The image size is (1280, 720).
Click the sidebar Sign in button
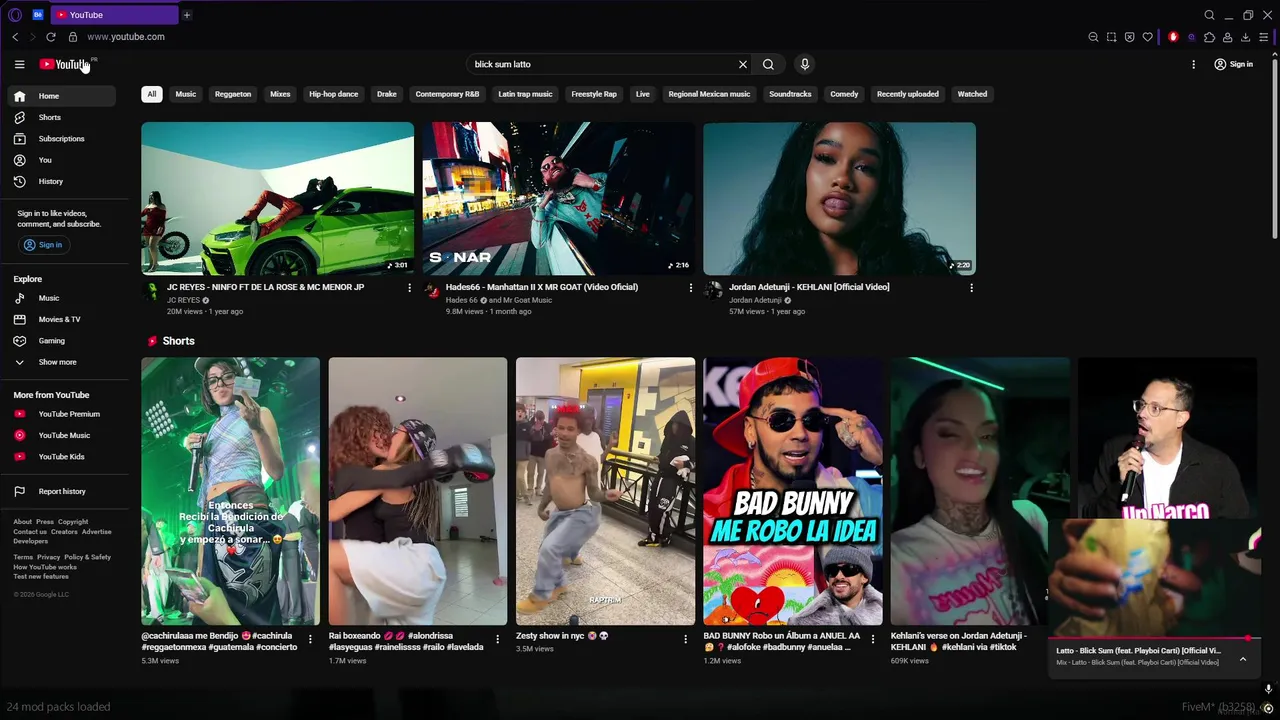[43, 245]
